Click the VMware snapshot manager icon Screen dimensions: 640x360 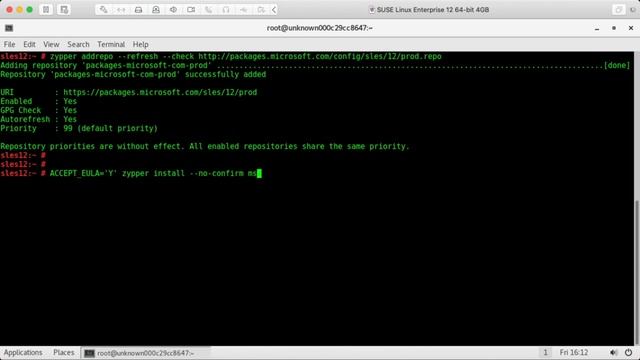(64, 9)
